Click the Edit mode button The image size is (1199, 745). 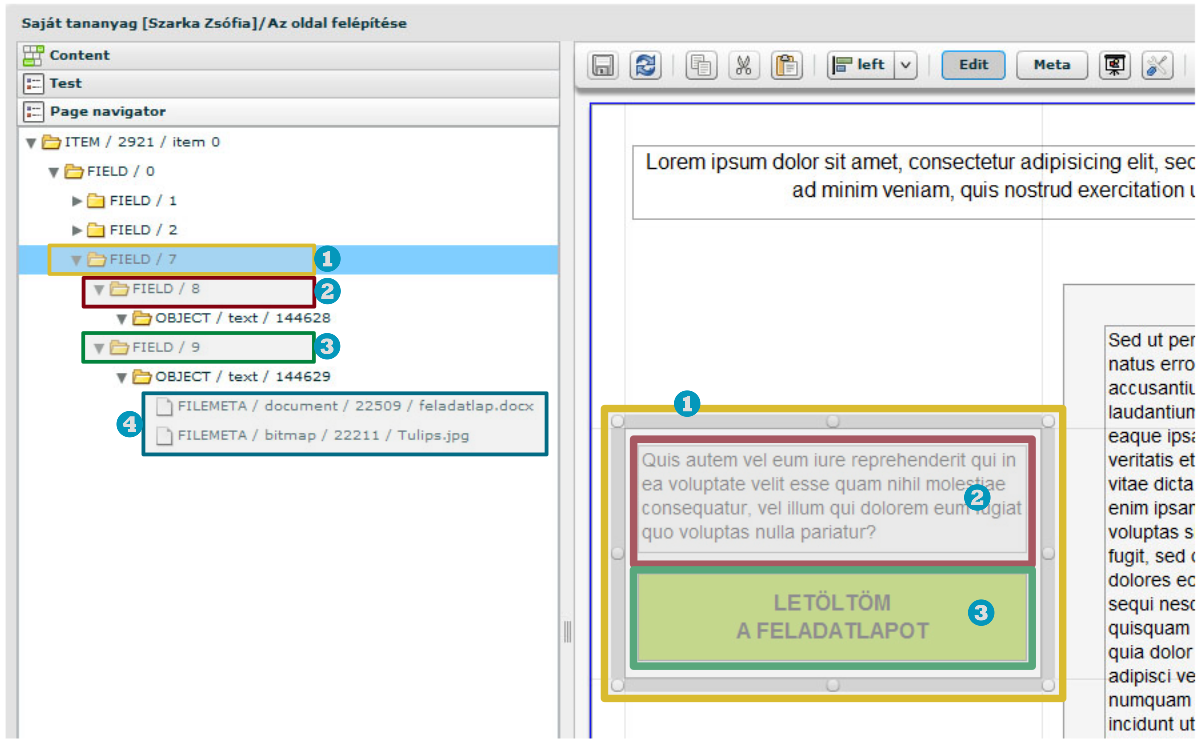coord(974,65)
